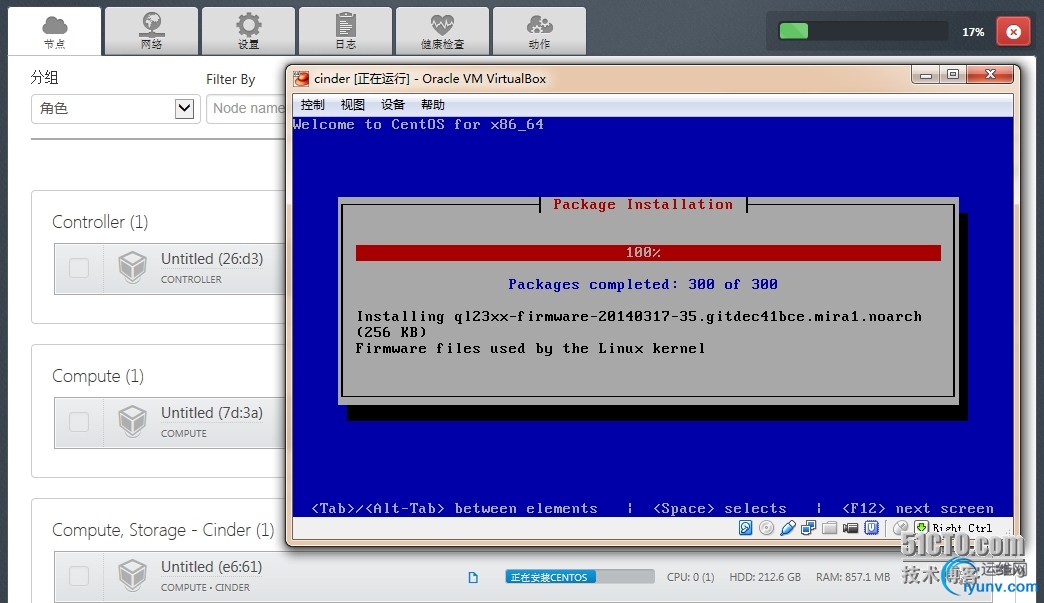Click the VirtualBox mouse integration icon
1044x603 pixels.
pyautogui.click(x=901, y=528)
